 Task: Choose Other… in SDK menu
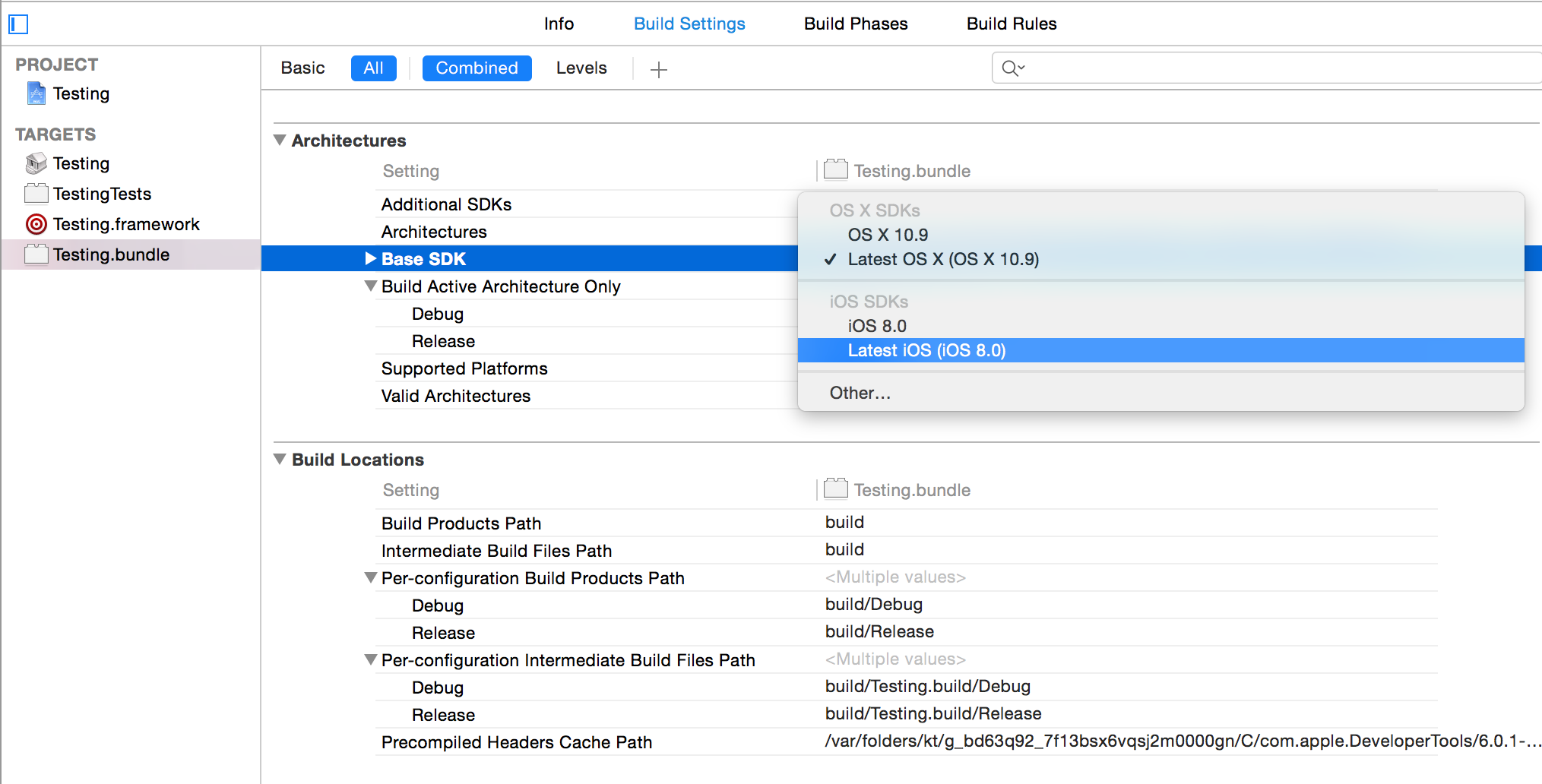click(x=1161, y=393)
